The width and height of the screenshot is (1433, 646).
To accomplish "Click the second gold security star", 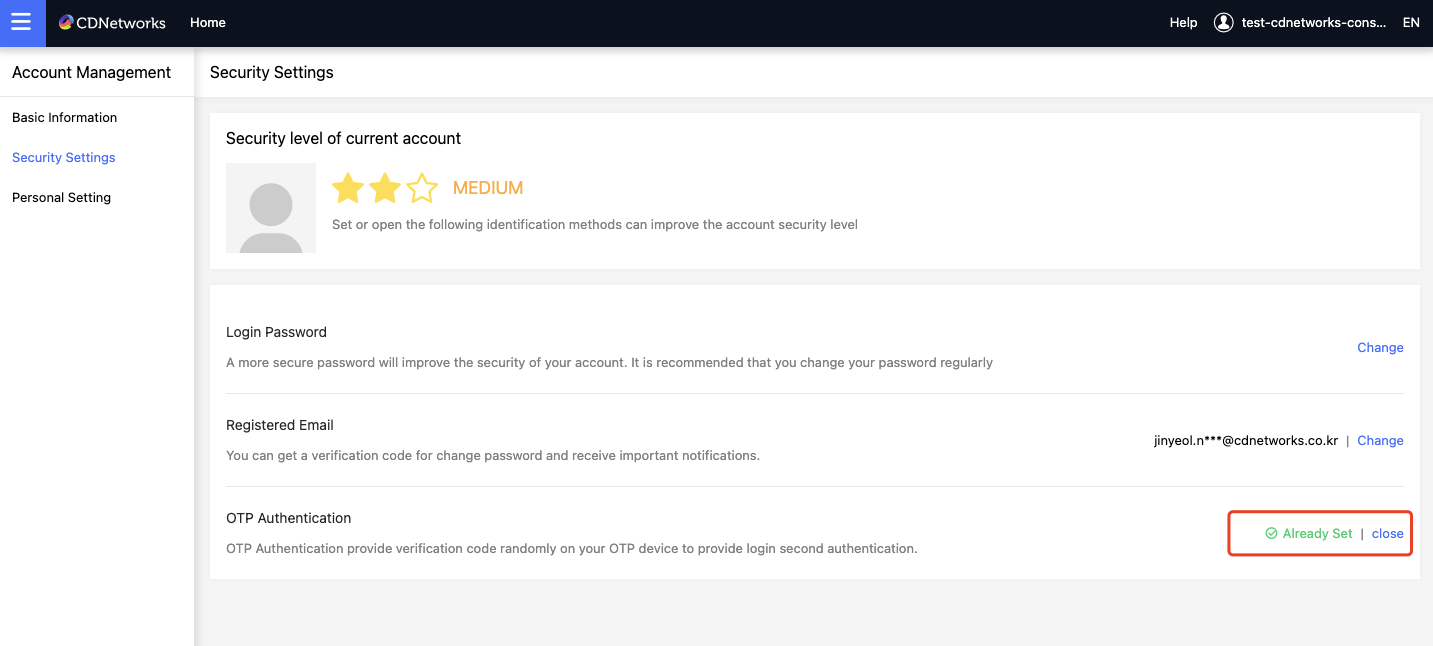I will click(x=385, y=188).
